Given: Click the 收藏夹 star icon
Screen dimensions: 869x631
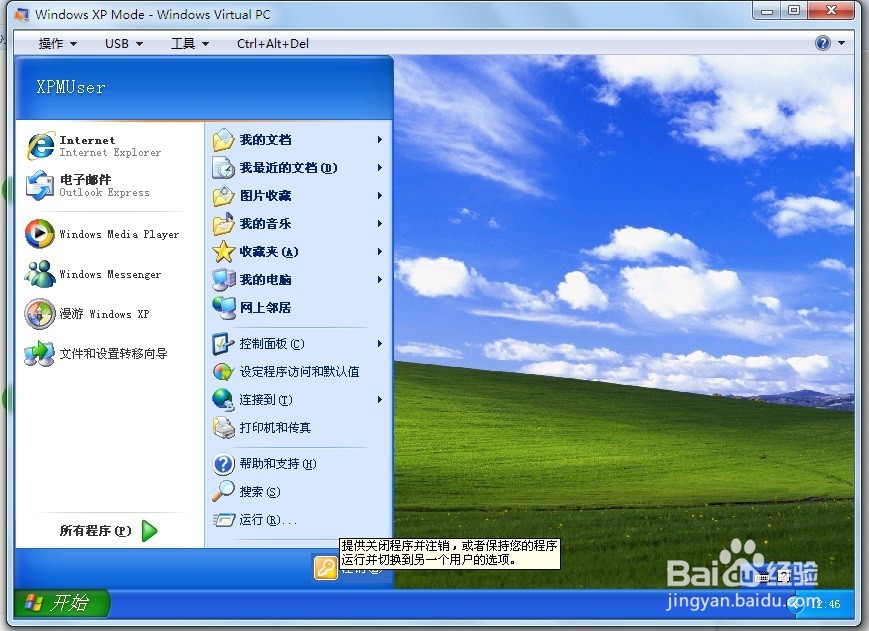Looking at the screenshot, I should [224, 252].
